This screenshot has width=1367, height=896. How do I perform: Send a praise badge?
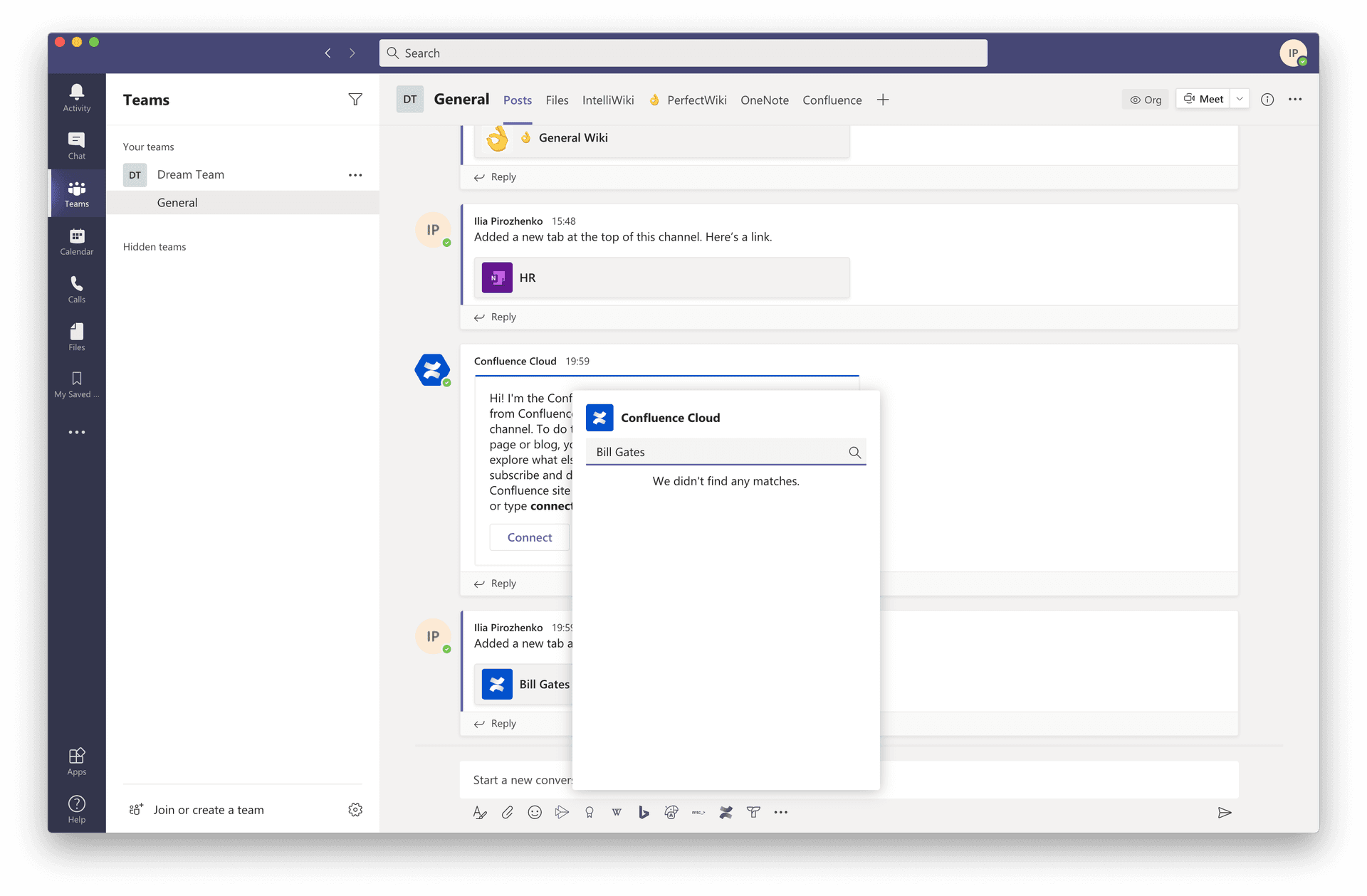pos(590,812)
